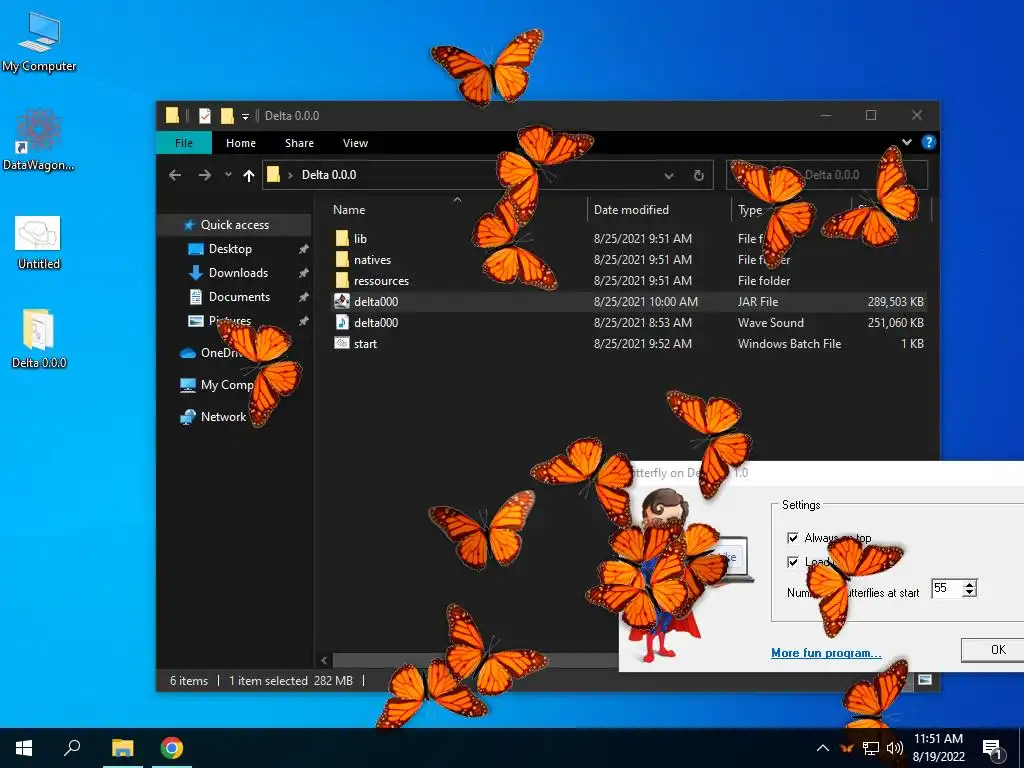1024x768 pixels.
Task: Click 'Windows Batch File' type cell
Action: [789, 344]
